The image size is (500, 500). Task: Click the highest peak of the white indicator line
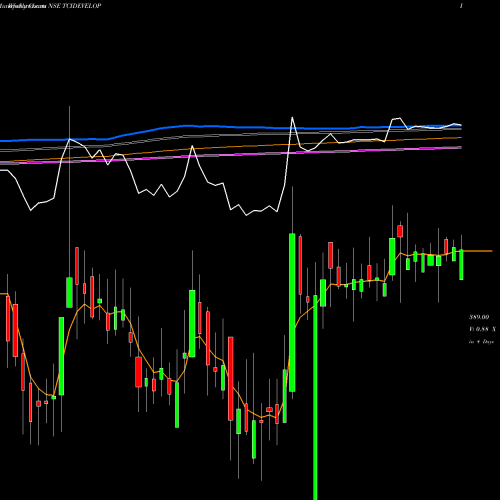(292, 118)
